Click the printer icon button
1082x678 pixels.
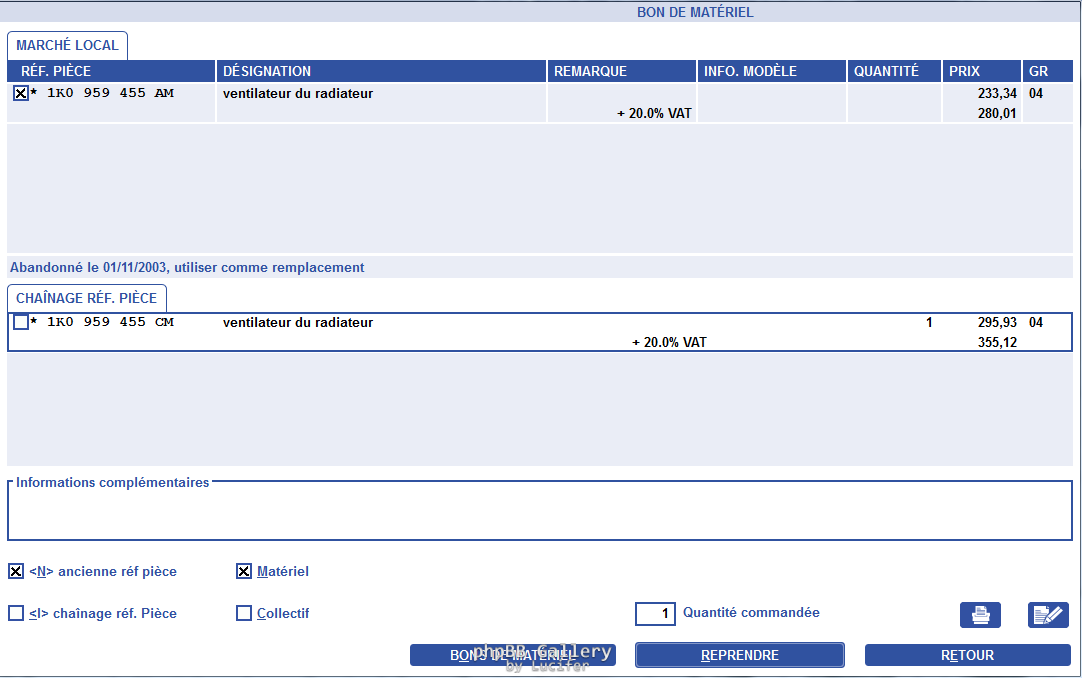click(980, 615)
